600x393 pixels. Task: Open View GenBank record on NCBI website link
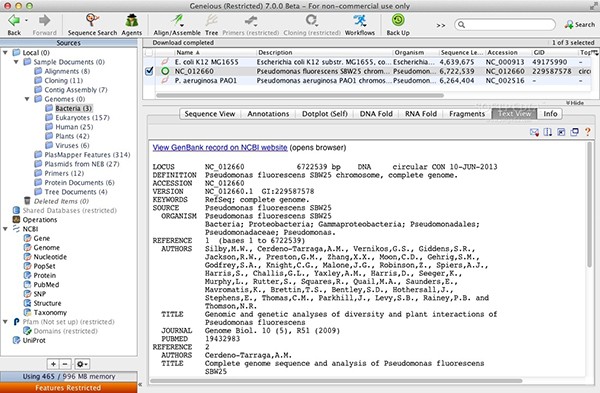click(x=220, y=147)
